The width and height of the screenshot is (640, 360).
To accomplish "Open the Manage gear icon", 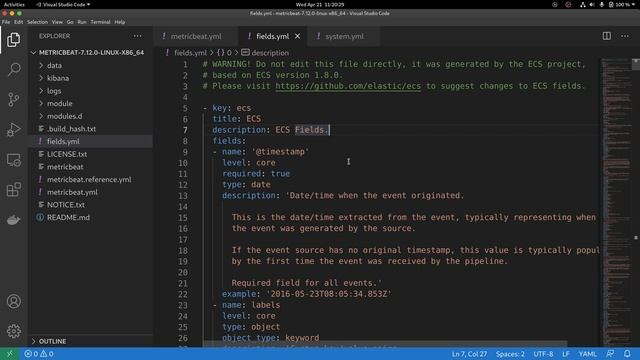I will pyautogui.click(x=13, y=331).
